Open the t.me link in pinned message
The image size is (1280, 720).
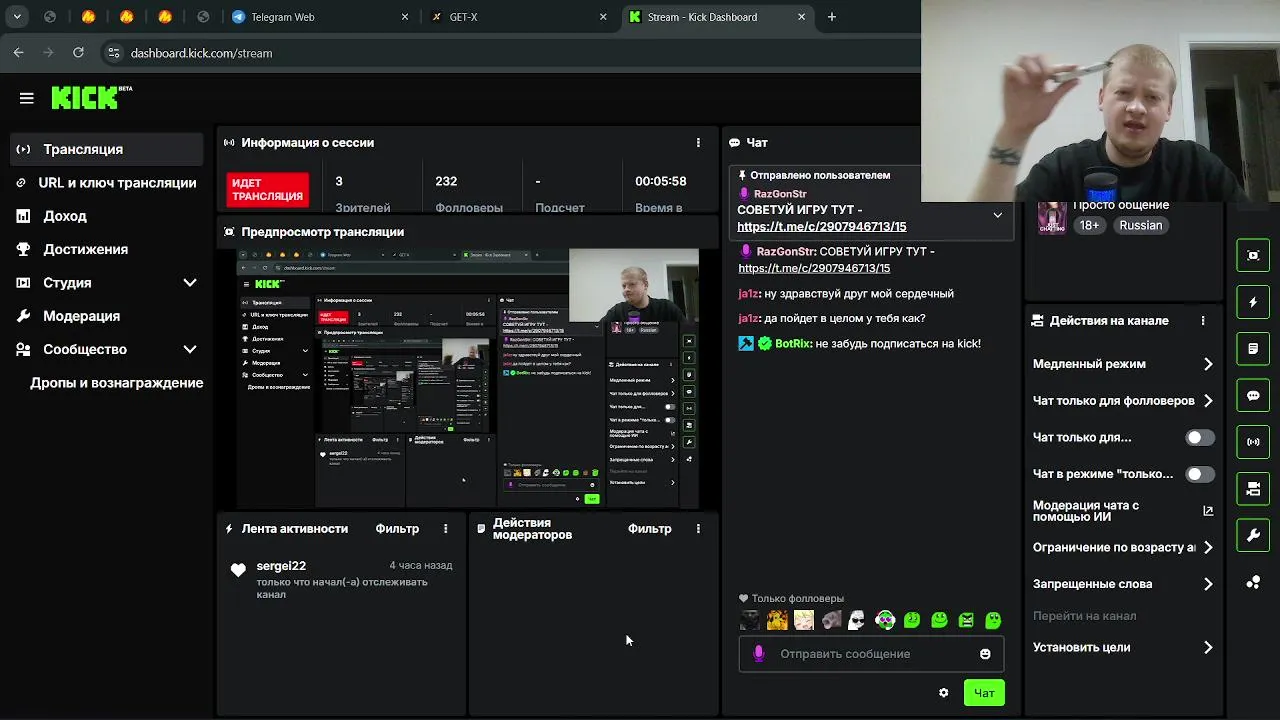click(822, 227)
